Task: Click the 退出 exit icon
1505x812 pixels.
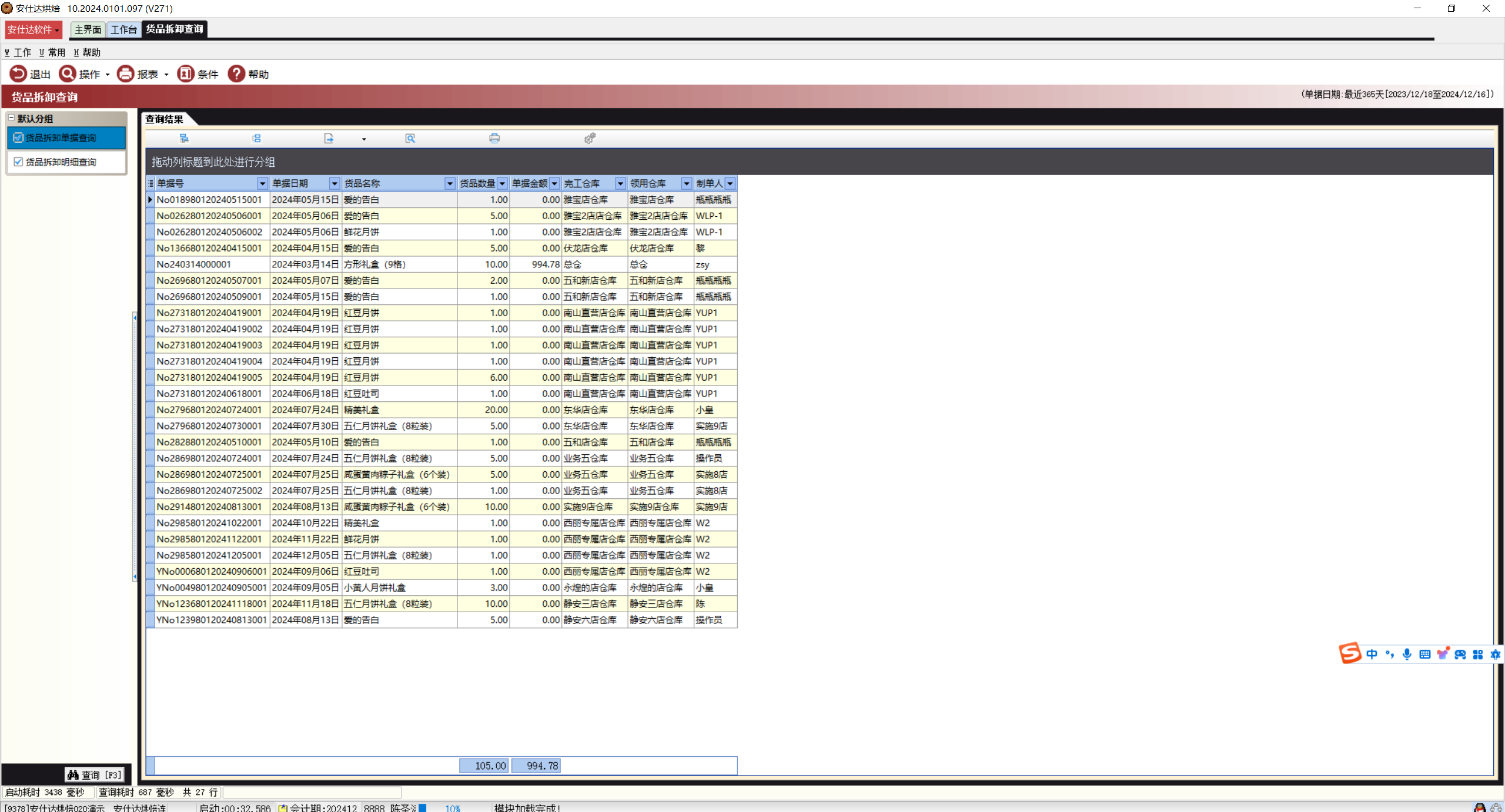Action: [x=18, y=73]
